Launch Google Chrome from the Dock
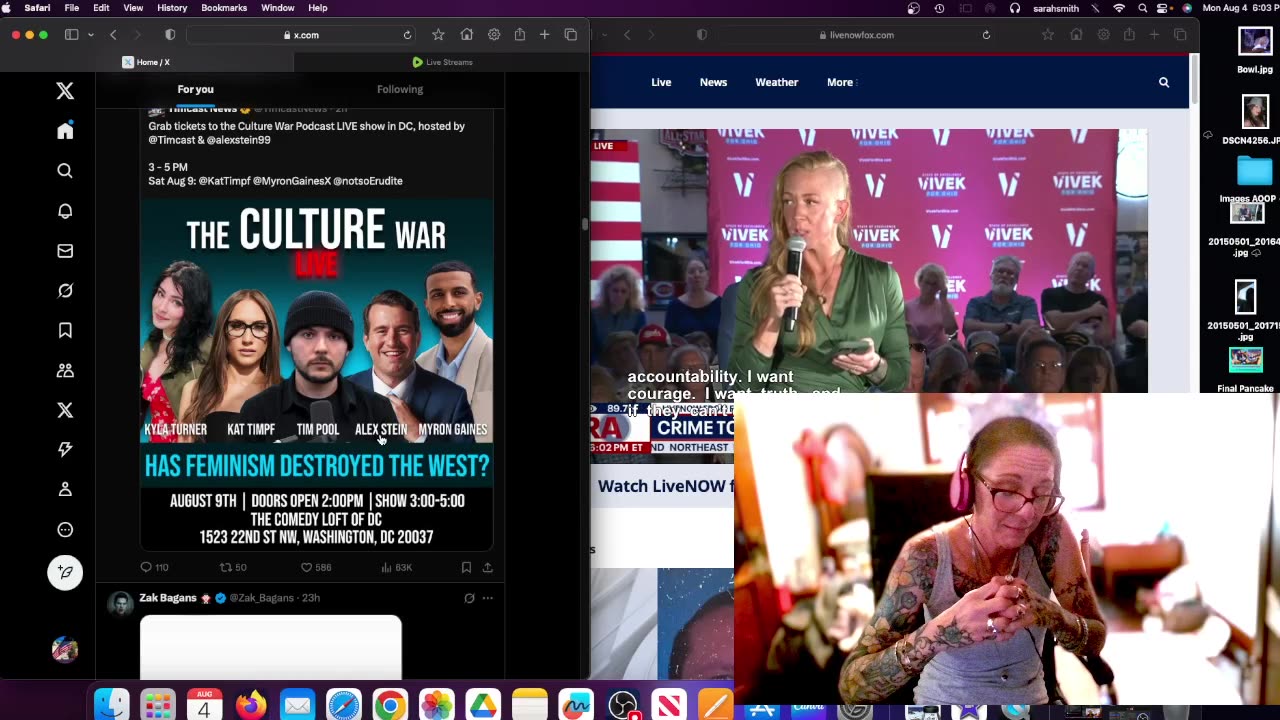The height and width of the screenshot is (720, 1280). [390, 705]
